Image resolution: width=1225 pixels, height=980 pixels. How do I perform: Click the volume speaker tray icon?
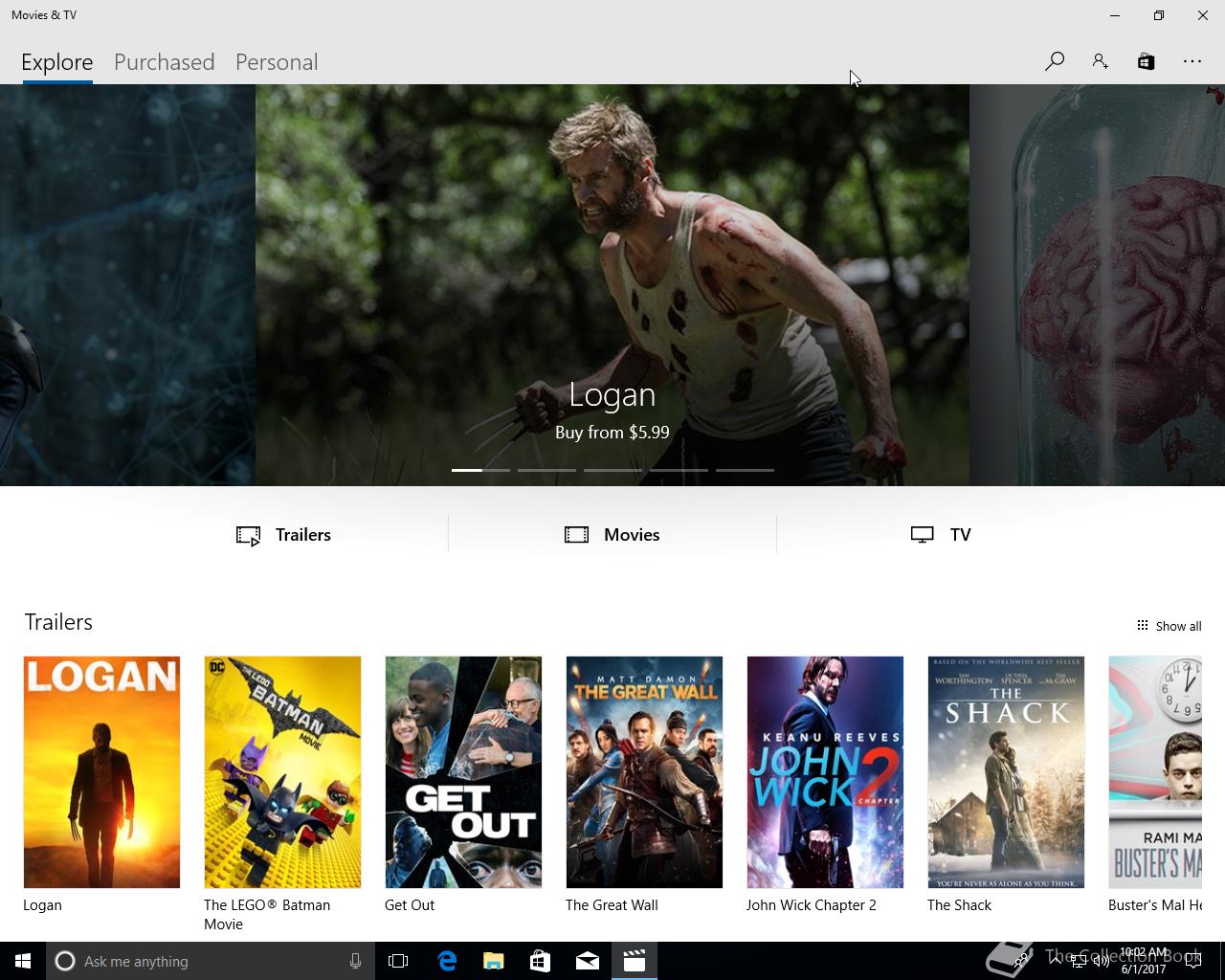pyautogui.click(x=1102, y=962)
